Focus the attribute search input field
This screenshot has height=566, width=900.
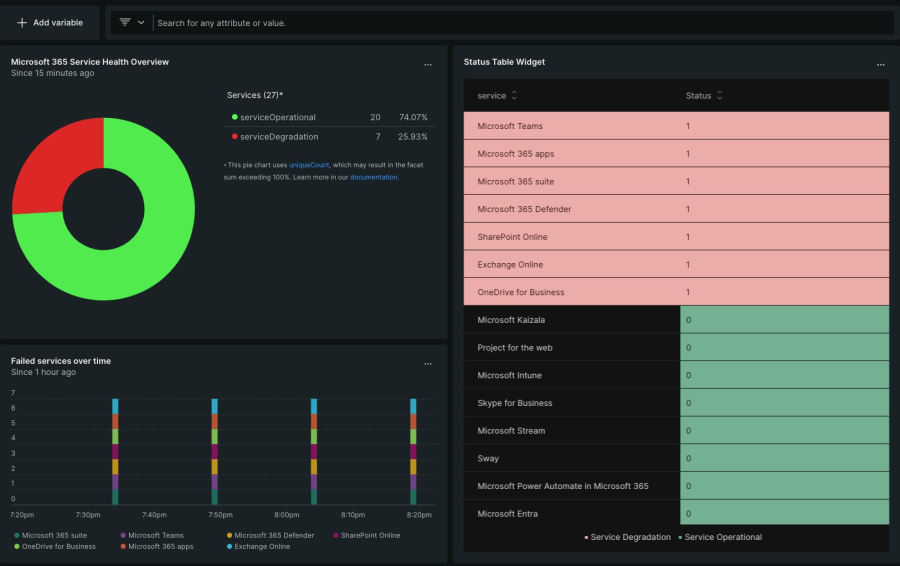522,23
